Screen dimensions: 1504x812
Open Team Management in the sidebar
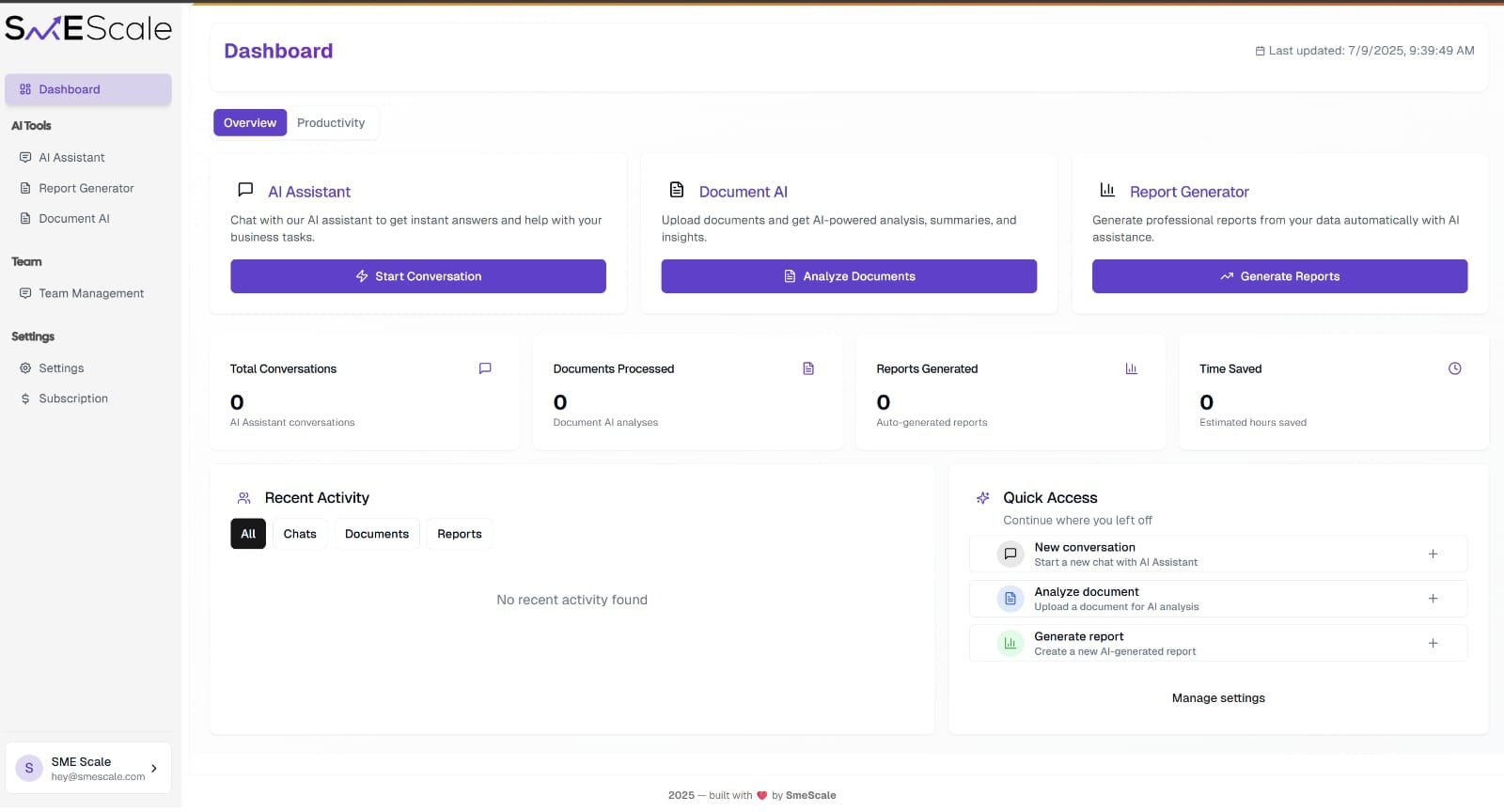91,293
